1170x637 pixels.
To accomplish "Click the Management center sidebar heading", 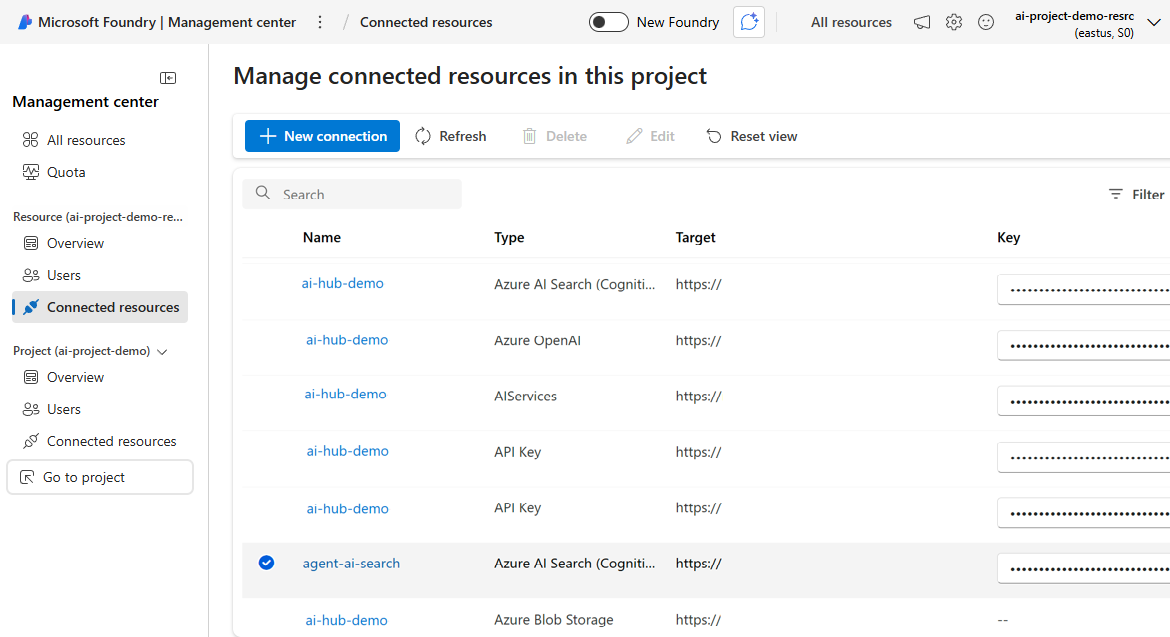I will (x=85, y=101).
